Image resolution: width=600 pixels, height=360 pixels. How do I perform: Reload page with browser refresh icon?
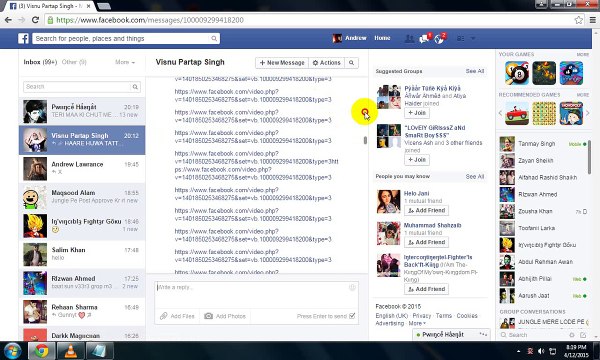(x=35, y=20)
